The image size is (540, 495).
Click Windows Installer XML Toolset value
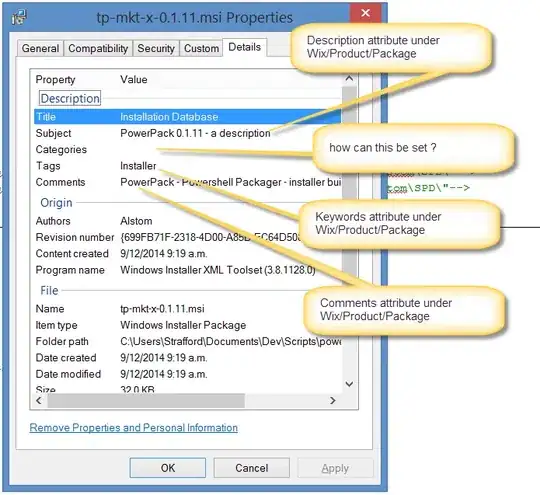point(218,270)
